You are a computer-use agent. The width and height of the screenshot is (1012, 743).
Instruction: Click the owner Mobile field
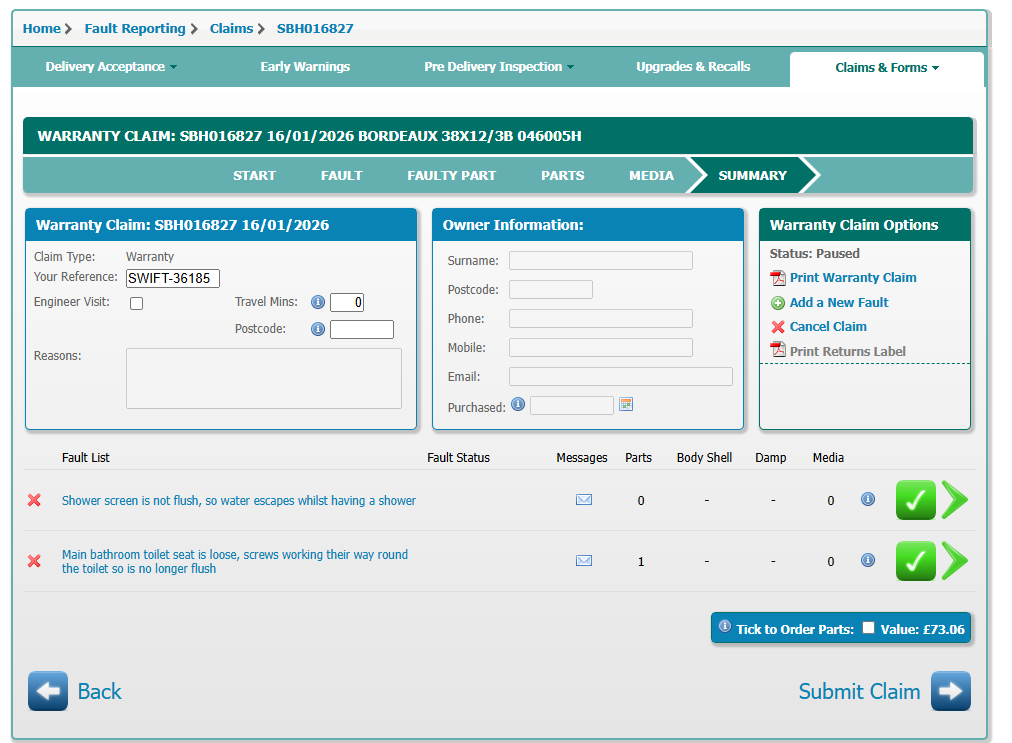600,347
